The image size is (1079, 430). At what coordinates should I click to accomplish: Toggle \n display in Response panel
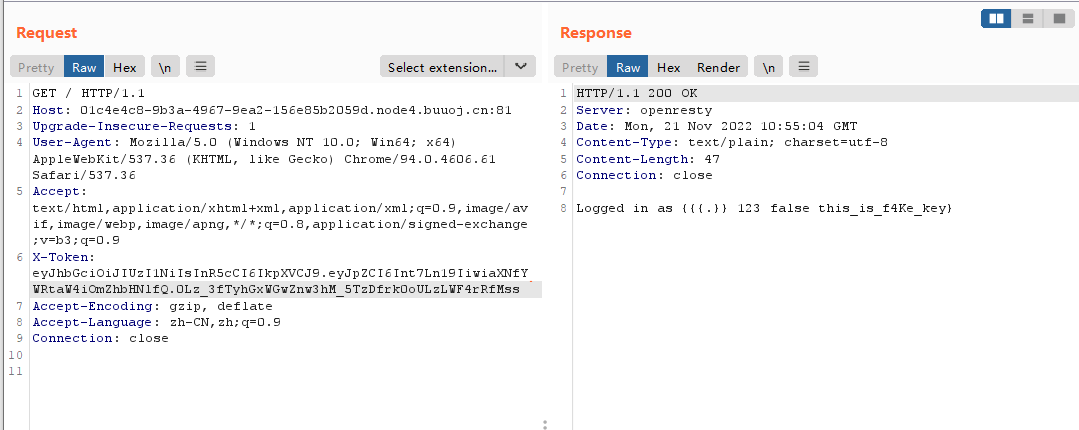pos(768,67)
